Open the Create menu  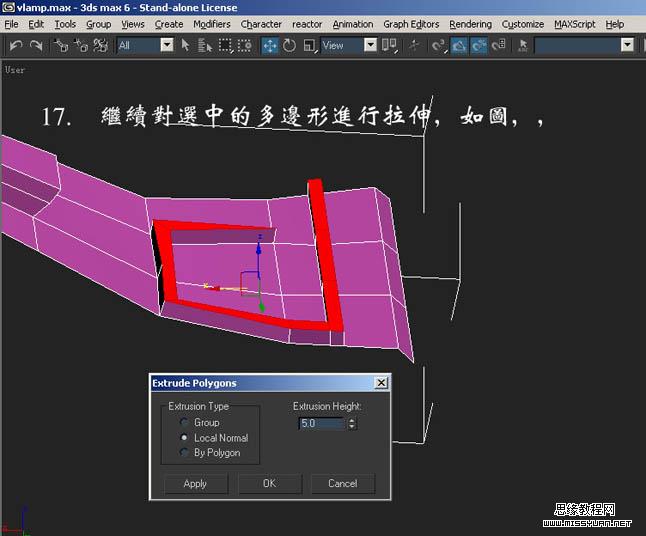click(169, 24)
